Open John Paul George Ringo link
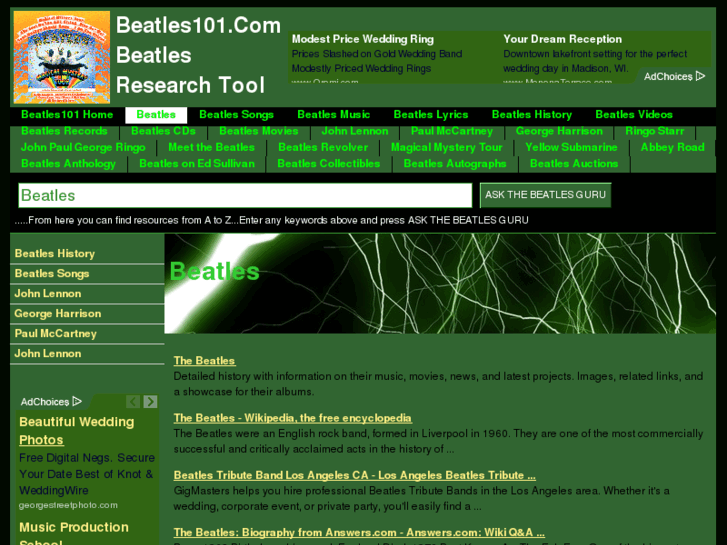 [x=83, y=147]
